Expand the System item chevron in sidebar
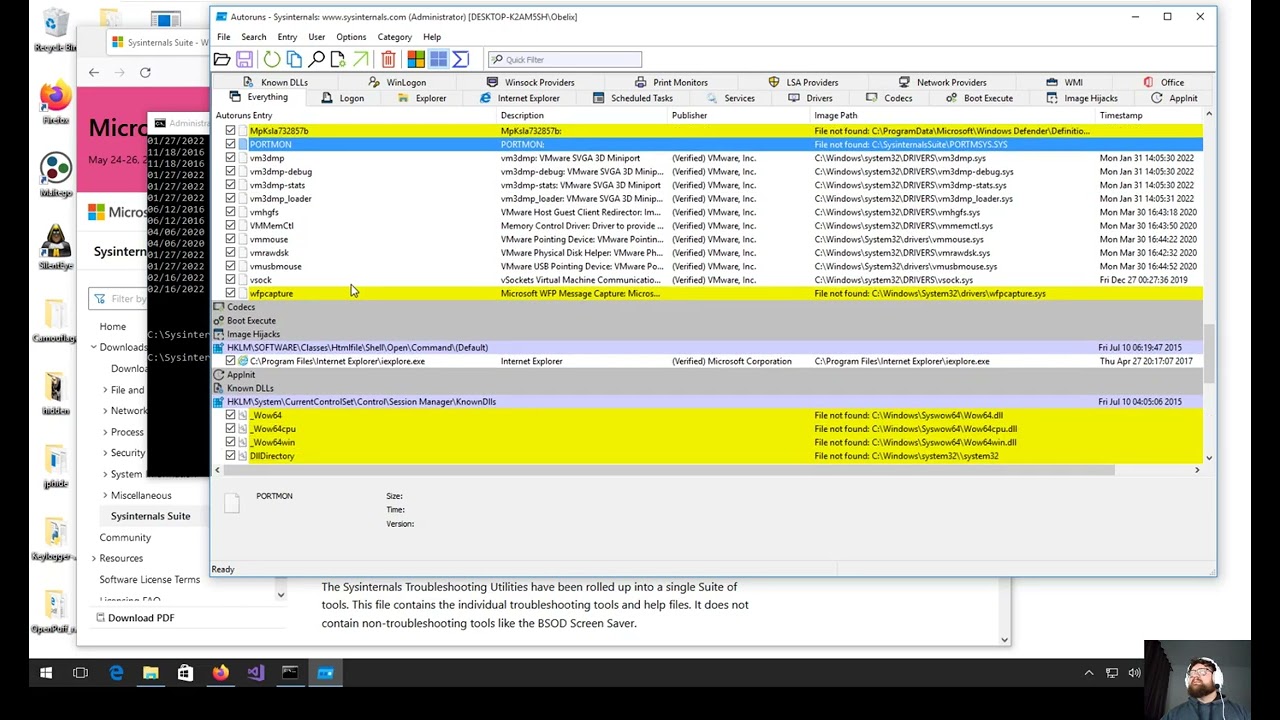This screenshot has width=1280, height=720. [x=105, y=474]
